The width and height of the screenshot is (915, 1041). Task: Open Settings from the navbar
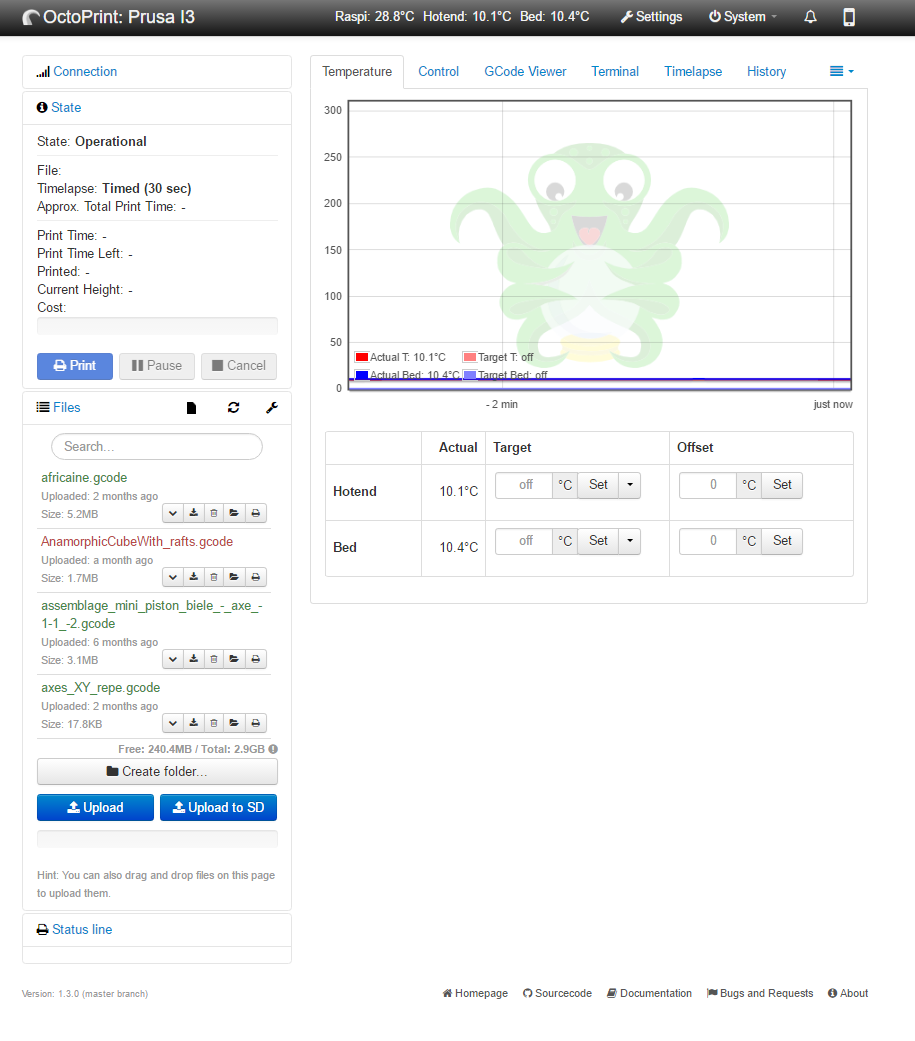point(651,17)
